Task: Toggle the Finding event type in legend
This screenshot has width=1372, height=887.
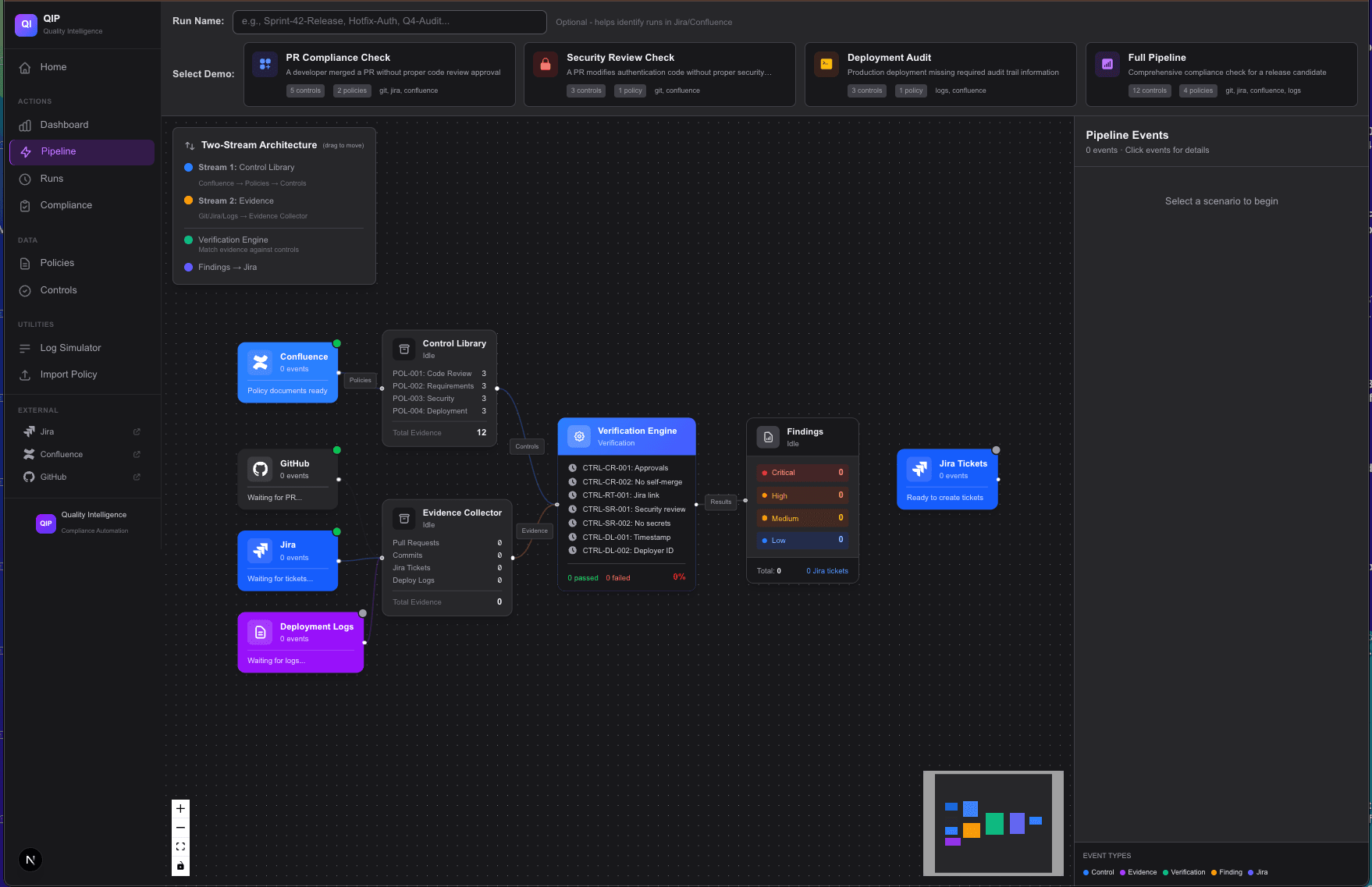Action: click(1227, 872)
